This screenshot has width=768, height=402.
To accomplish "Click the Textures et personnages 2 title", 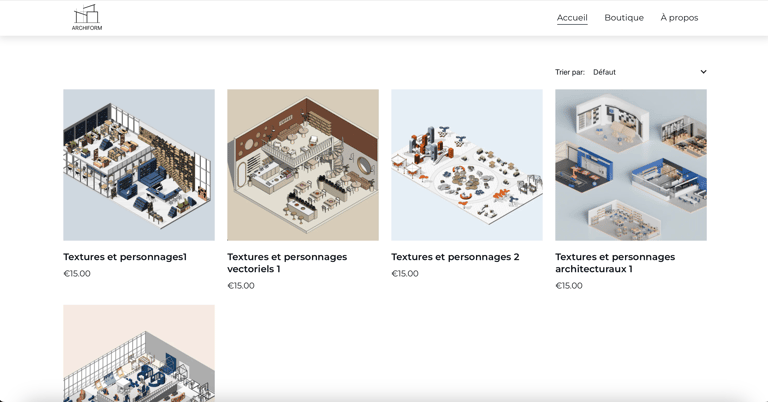I will tap(455, 257).
